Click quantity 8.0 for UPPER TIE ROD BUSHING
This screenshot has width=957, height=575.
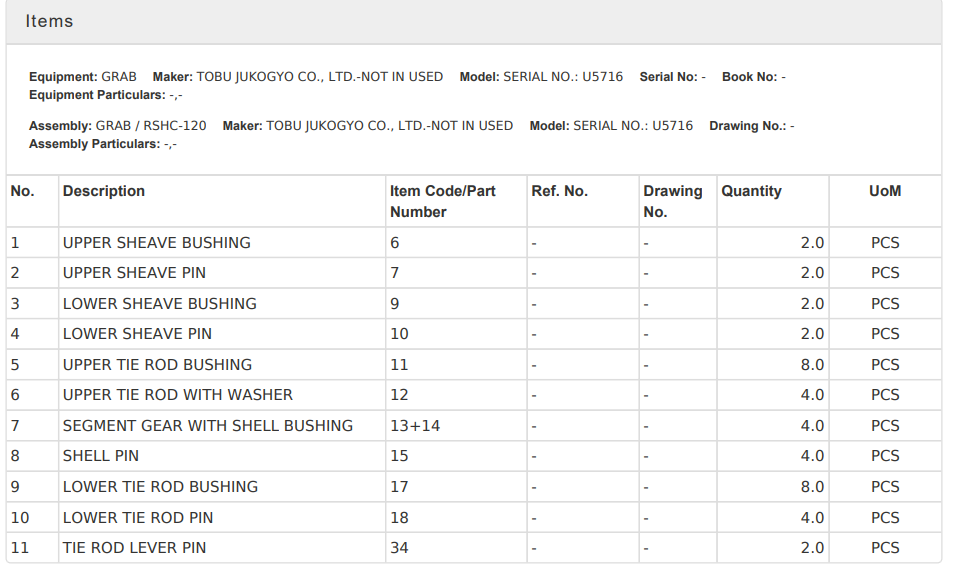811,365
